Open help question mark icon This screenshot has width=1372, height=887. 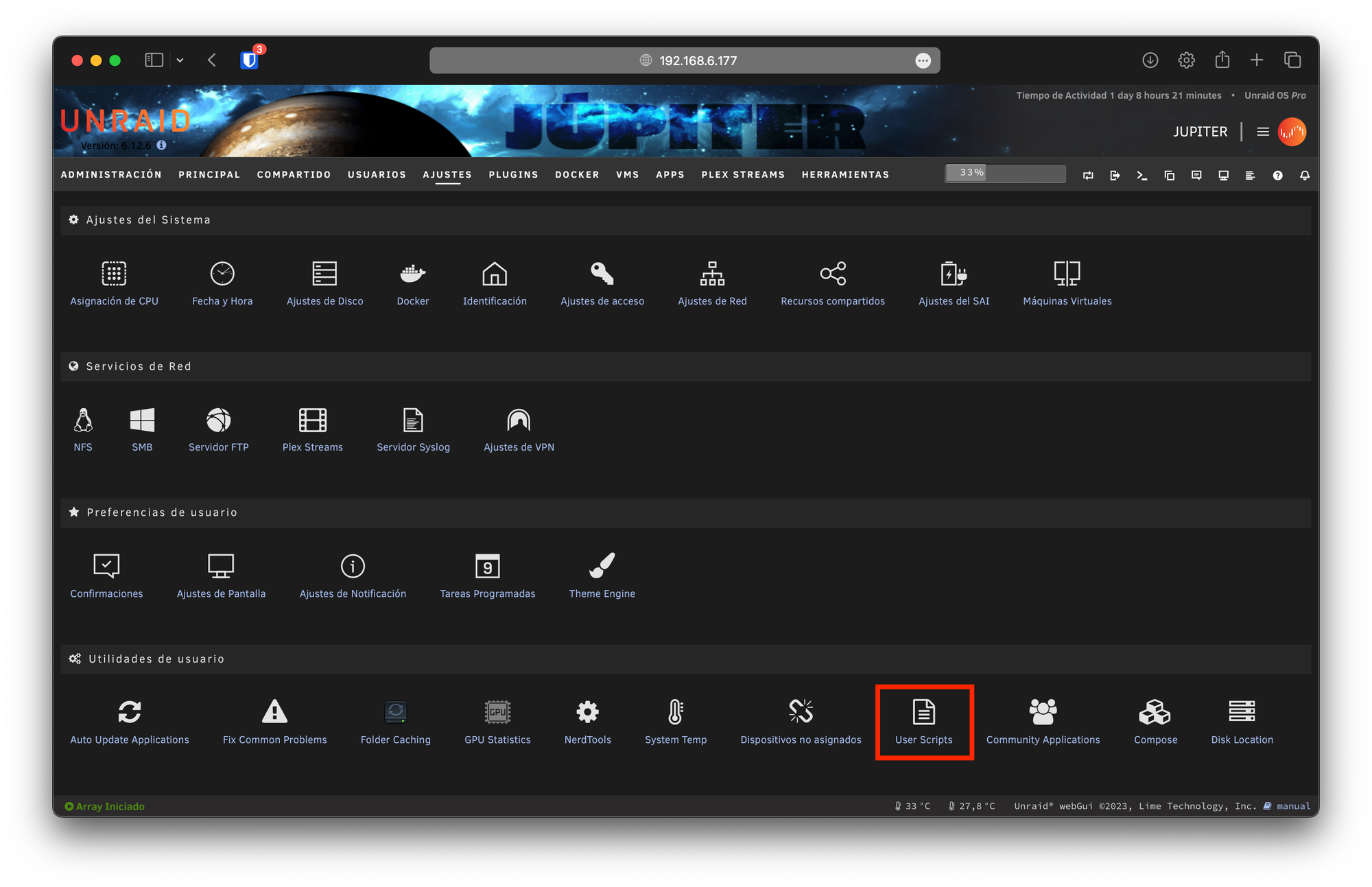[x=1277, y=176]
